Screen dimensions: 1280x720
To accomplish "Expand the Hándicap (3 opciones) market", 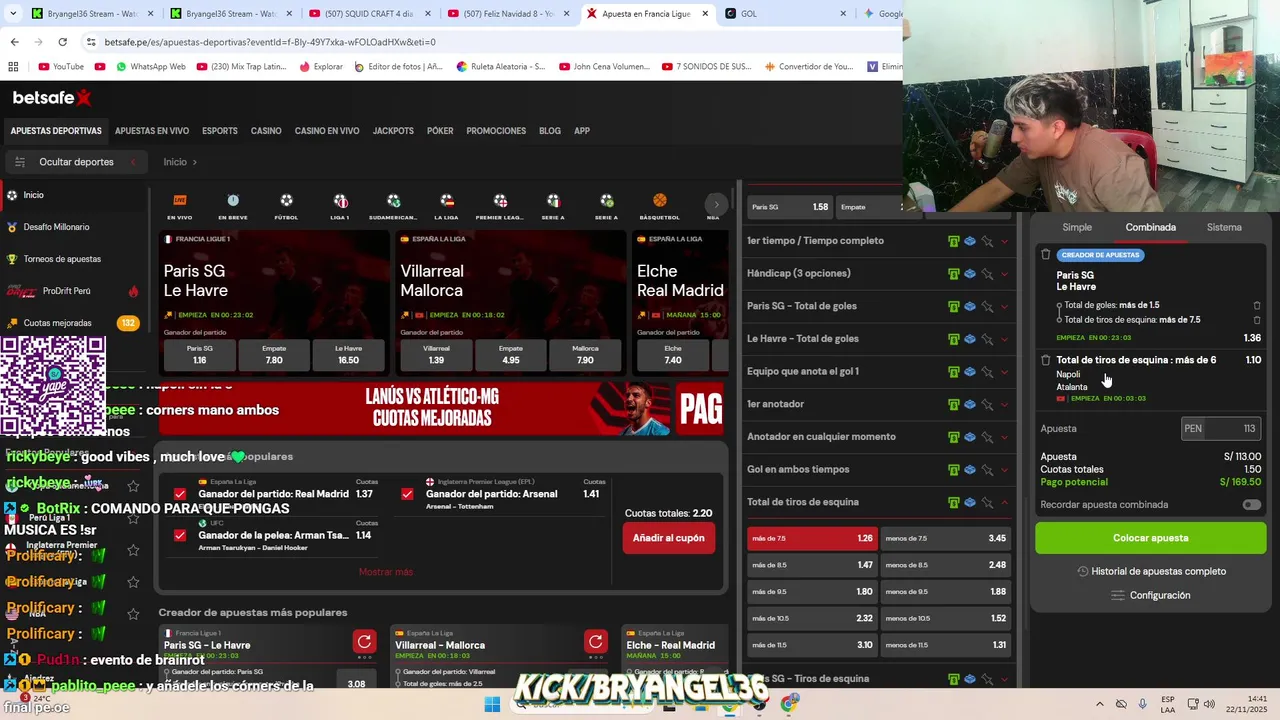I will (x=1004, y=273).
